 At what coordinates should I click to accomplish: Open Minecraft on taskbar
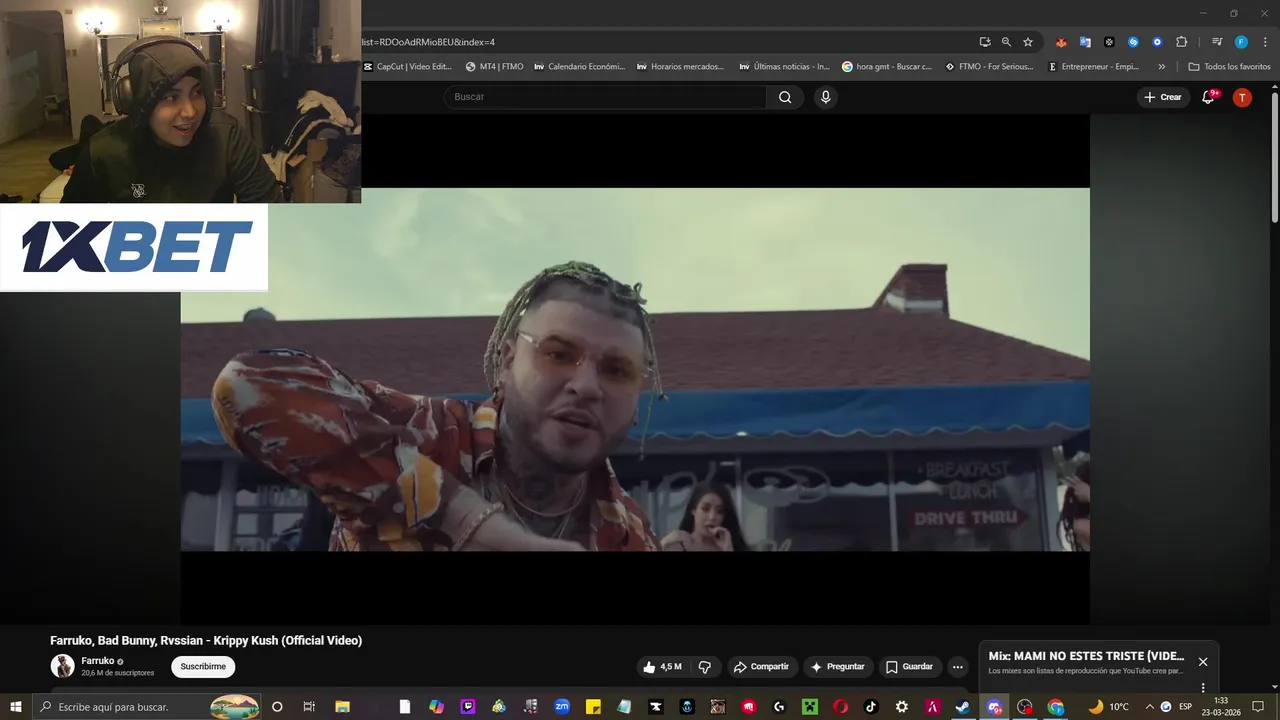(x=810, y=707)
